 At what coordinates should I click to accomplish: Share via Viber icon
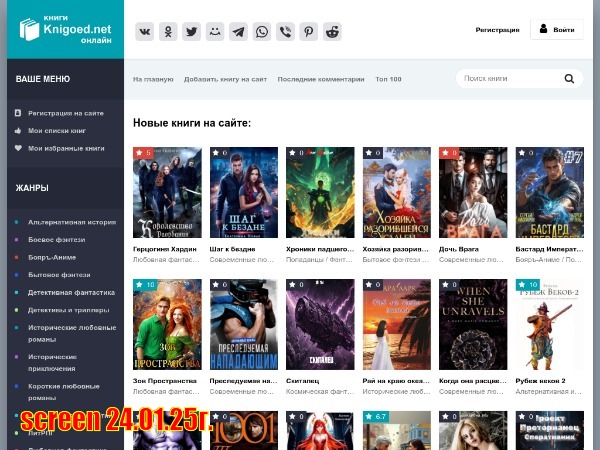[x=285, y=31]
